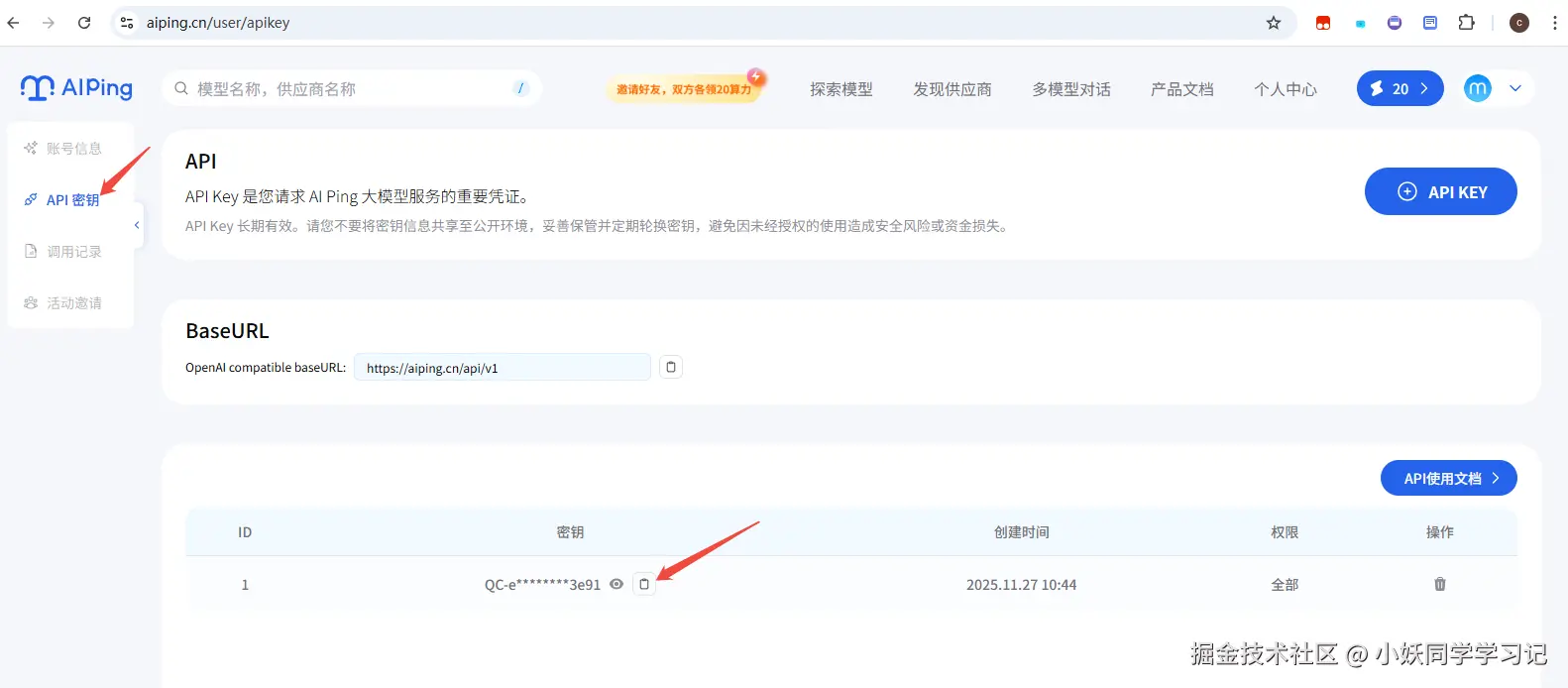
Task: Click the AIPing logo
Action: point(76,88)
